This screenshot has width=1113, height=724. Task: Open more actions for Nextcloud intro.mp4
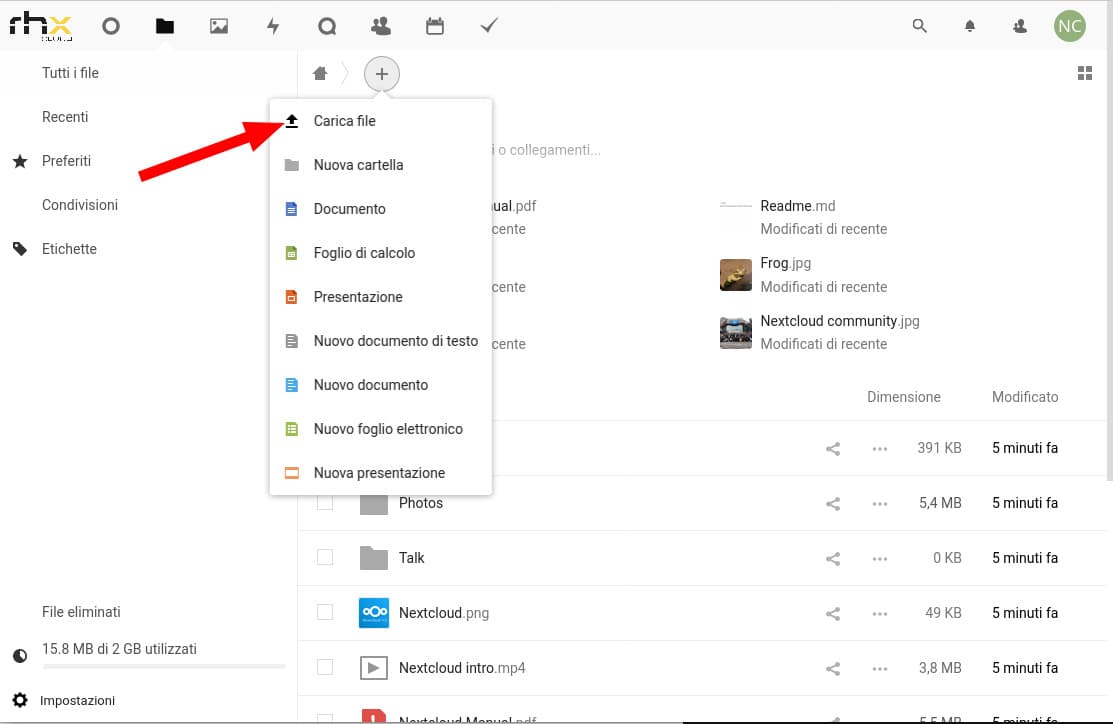click(x=879, y=669)
